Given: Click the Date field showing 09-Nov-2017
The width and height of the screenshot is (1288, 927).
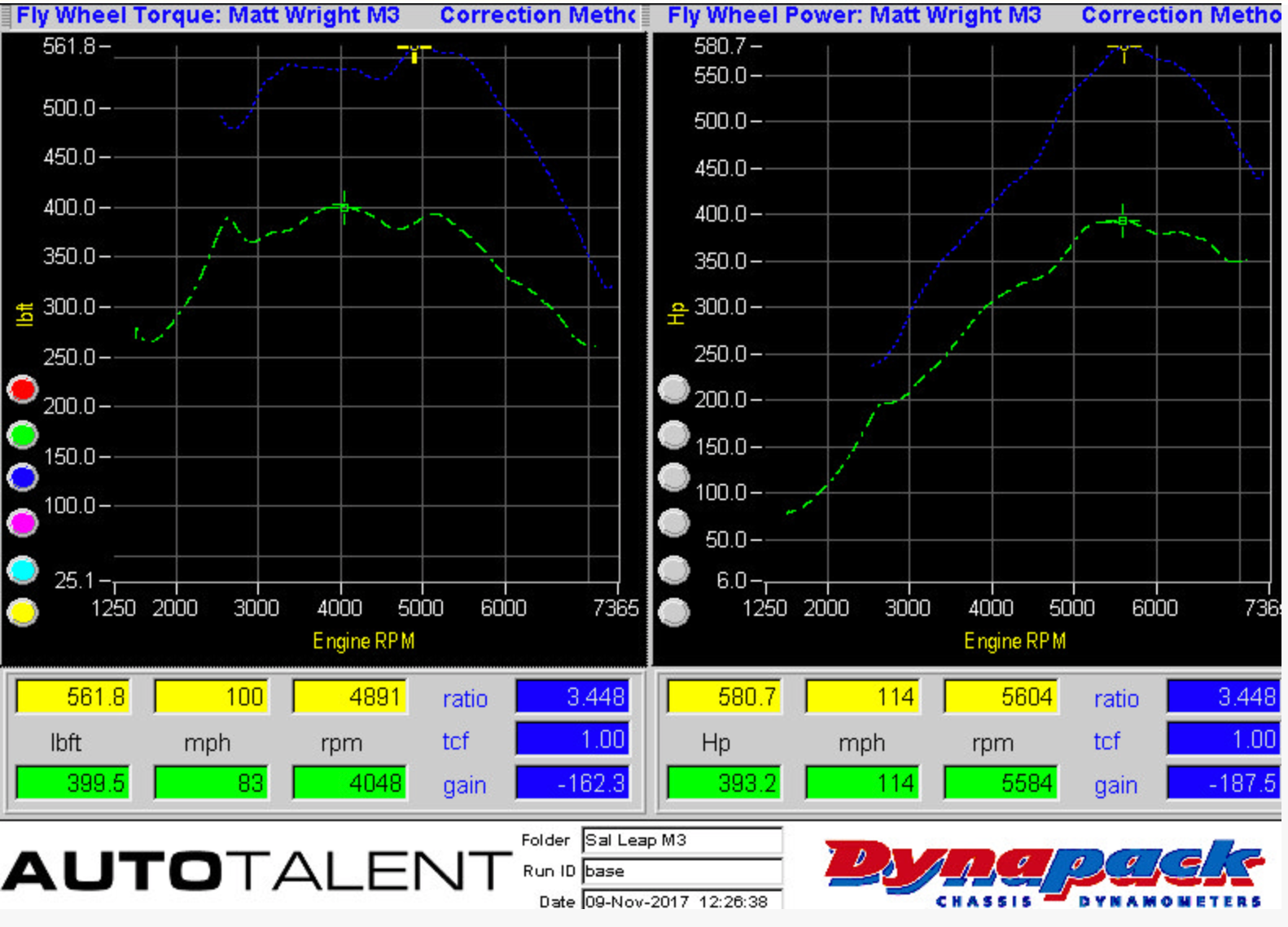Looking at the screenshot, I should (x=682, y=901).
